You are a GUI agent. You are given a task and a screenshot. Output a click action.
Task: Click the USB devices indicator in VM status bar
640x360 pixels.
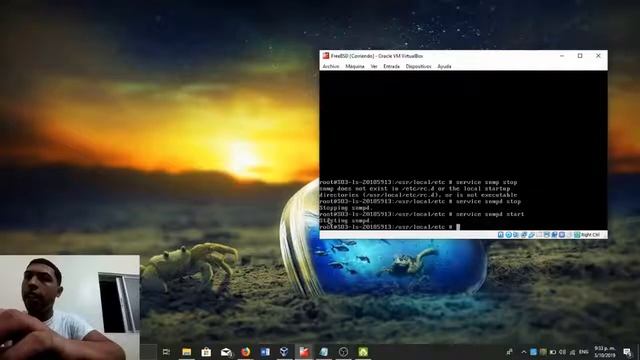pyautogui.click(x=531, y=235)
